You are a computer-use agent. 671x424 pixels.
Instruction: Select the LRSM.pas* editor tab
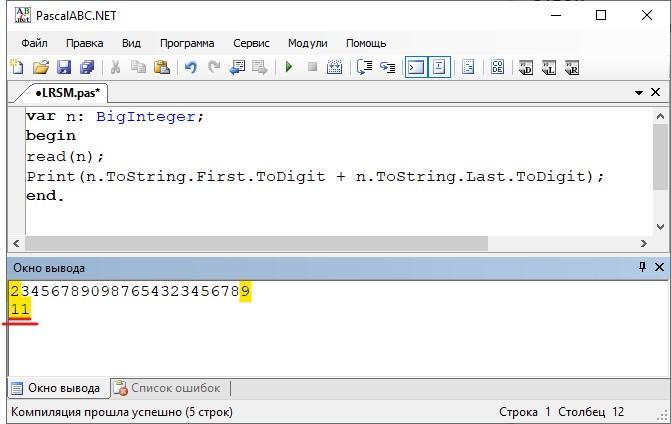point(67,93)
